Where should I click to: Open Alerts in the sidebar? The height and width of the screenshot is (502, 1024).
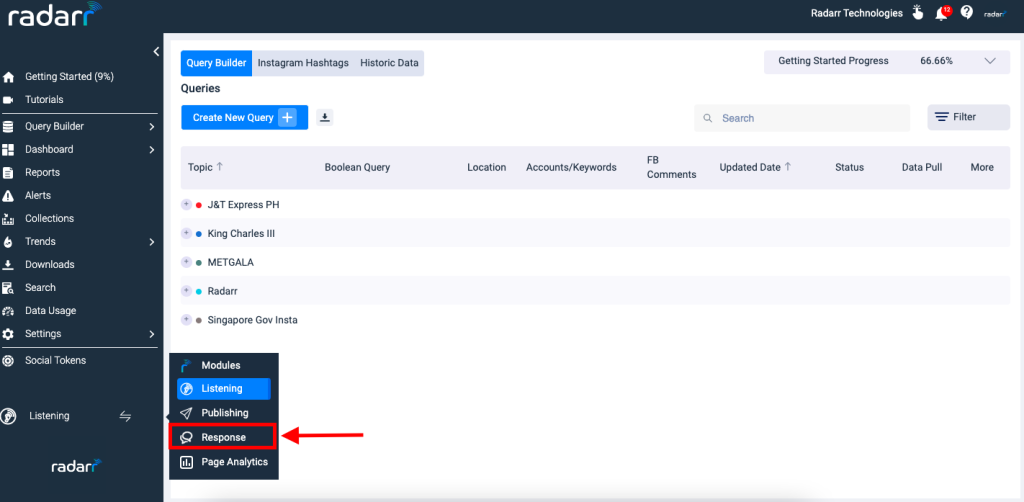click(x=38, y=196)
